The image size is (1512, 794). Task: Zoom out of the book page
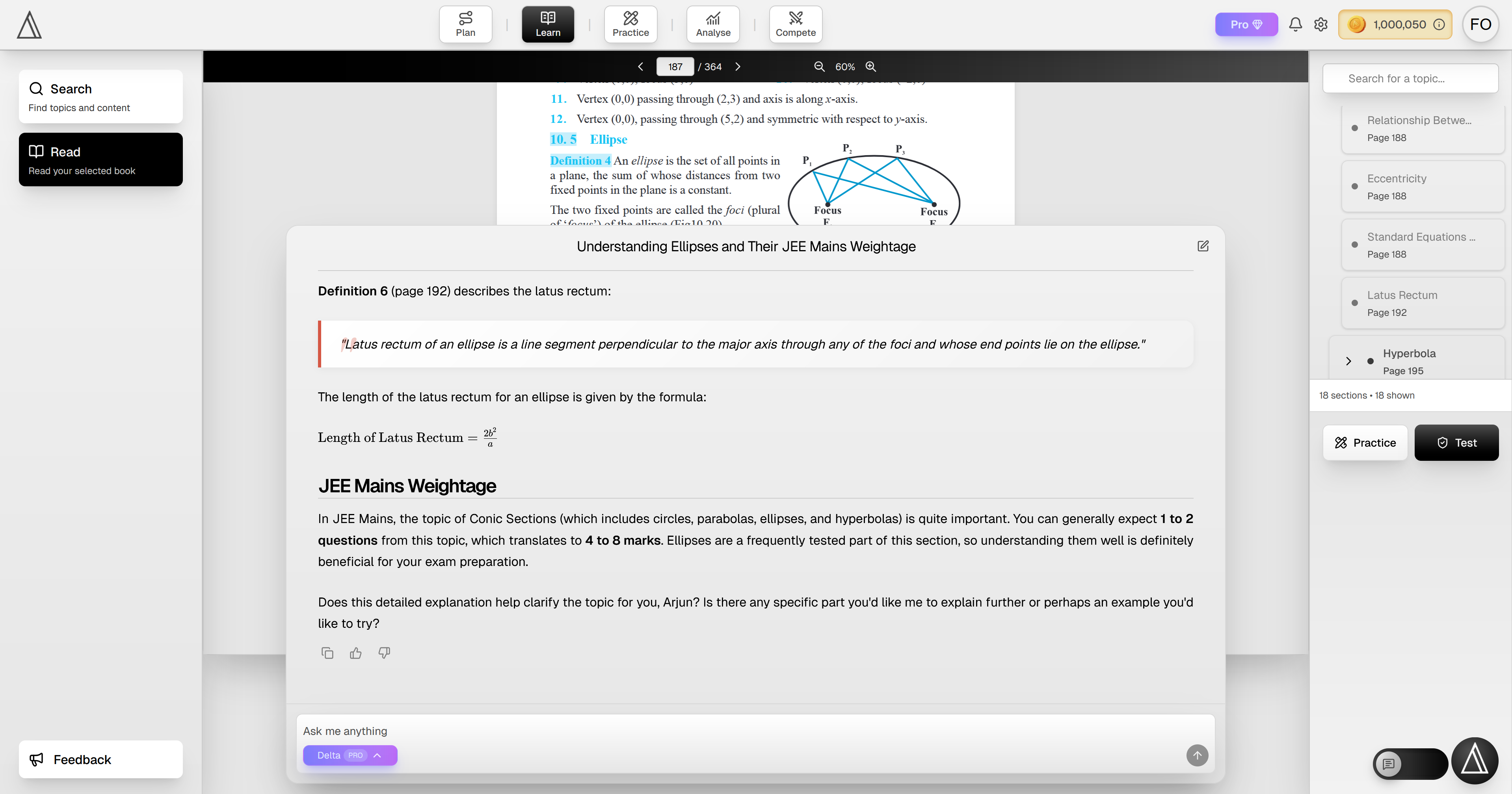click(819, 66)
